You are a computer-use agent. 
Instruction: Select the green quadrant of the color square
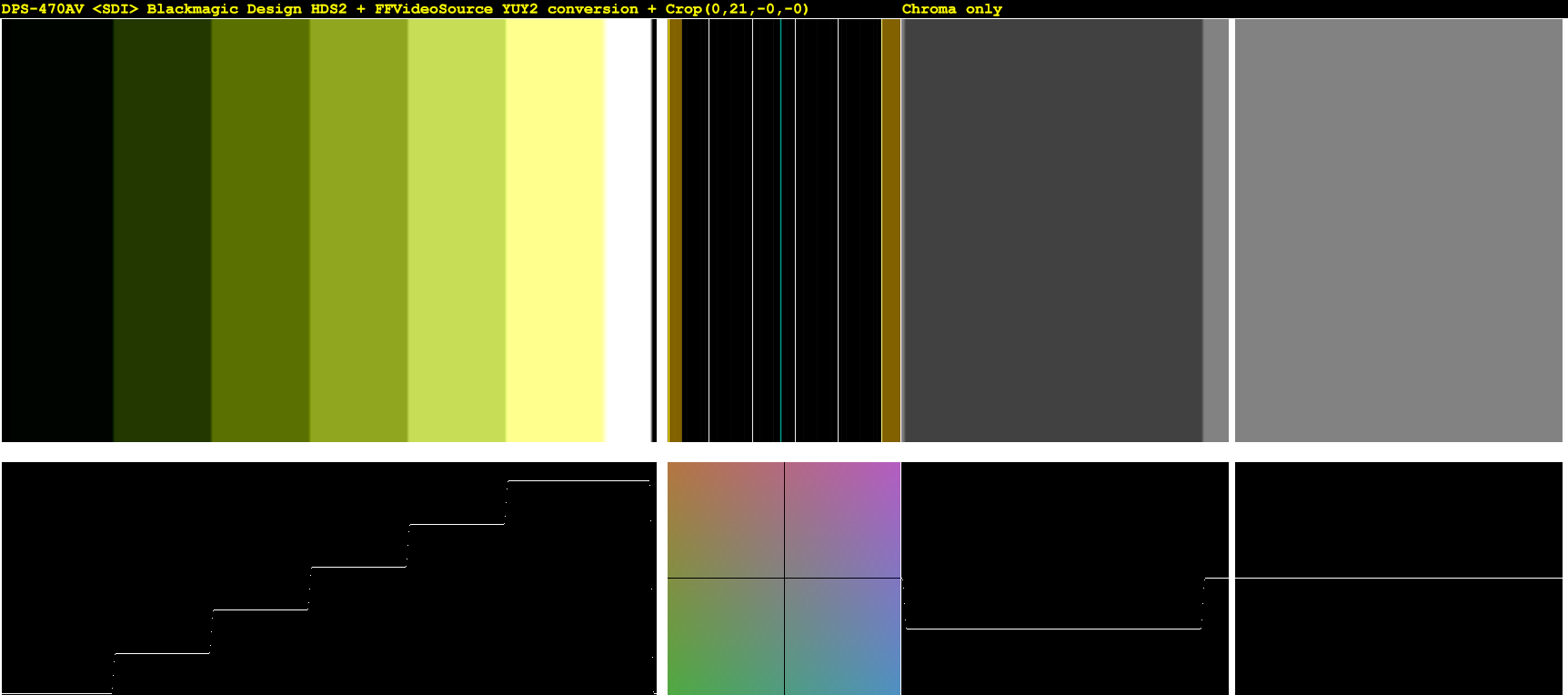coord(726,637)
